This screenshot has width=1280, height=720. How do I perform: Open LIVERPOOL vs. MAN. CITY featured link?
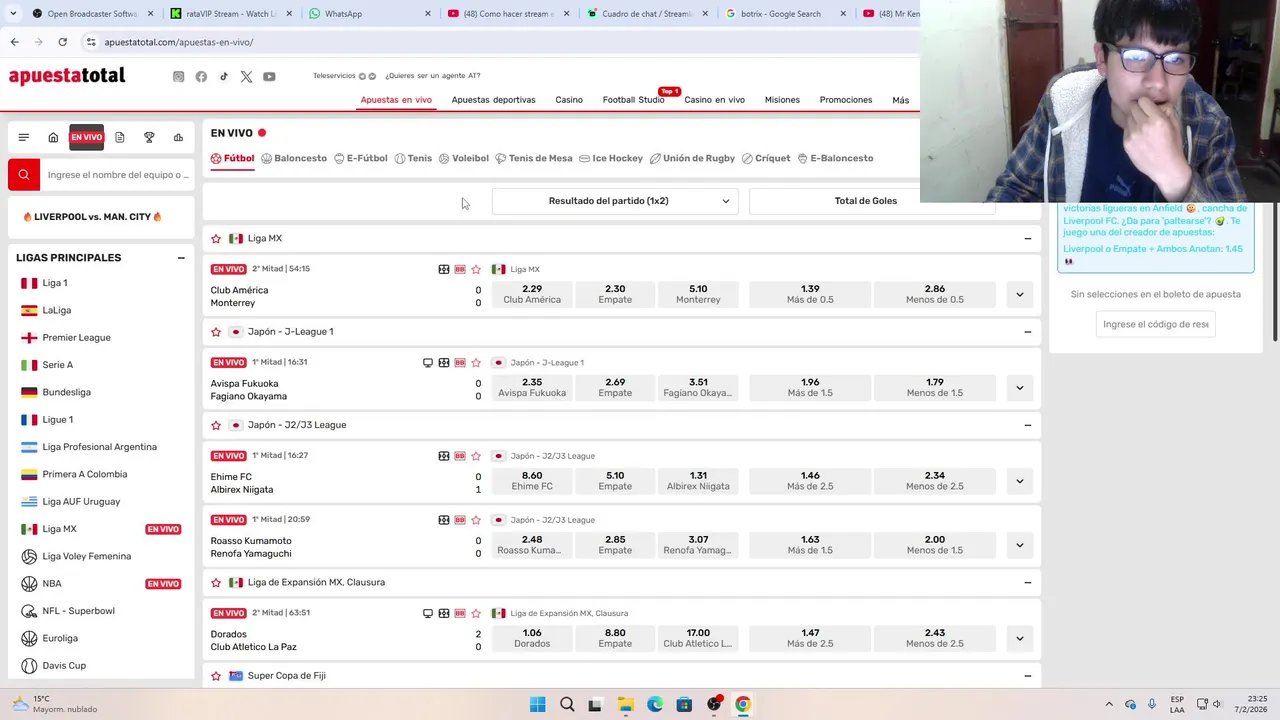(92, 216)
